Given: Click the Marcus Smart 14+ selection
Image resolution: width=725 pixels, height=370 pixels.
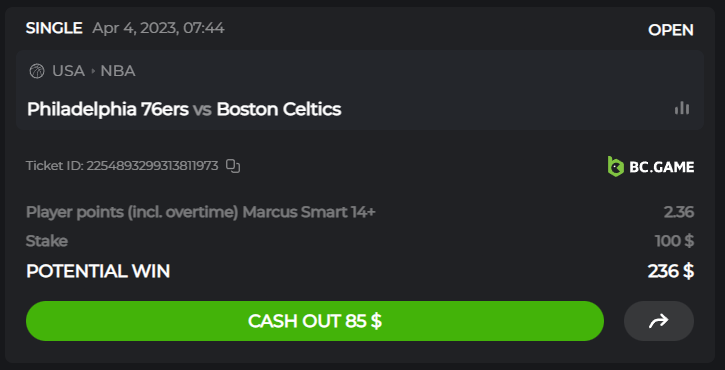Looking at the screenshot, I should [x=309, y=212].
